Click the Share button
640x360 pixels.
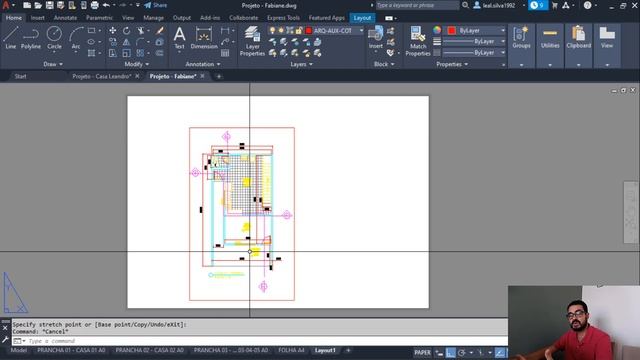(x=156, y=5)
